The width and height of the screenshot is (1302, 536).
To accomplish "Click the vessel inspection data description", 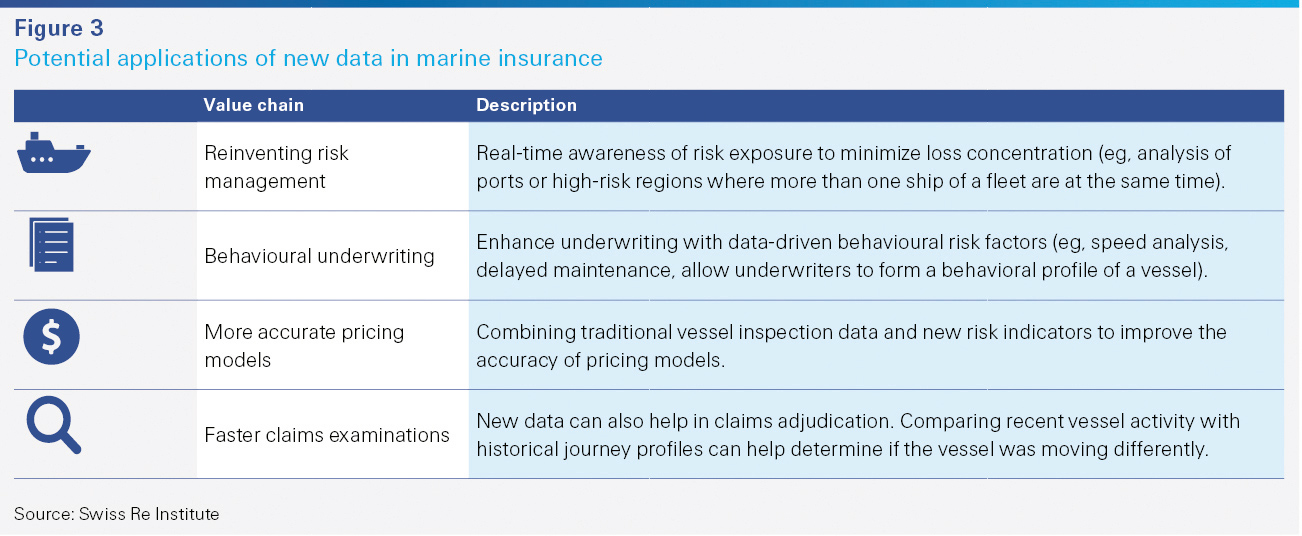I will (x=851, y=345).
